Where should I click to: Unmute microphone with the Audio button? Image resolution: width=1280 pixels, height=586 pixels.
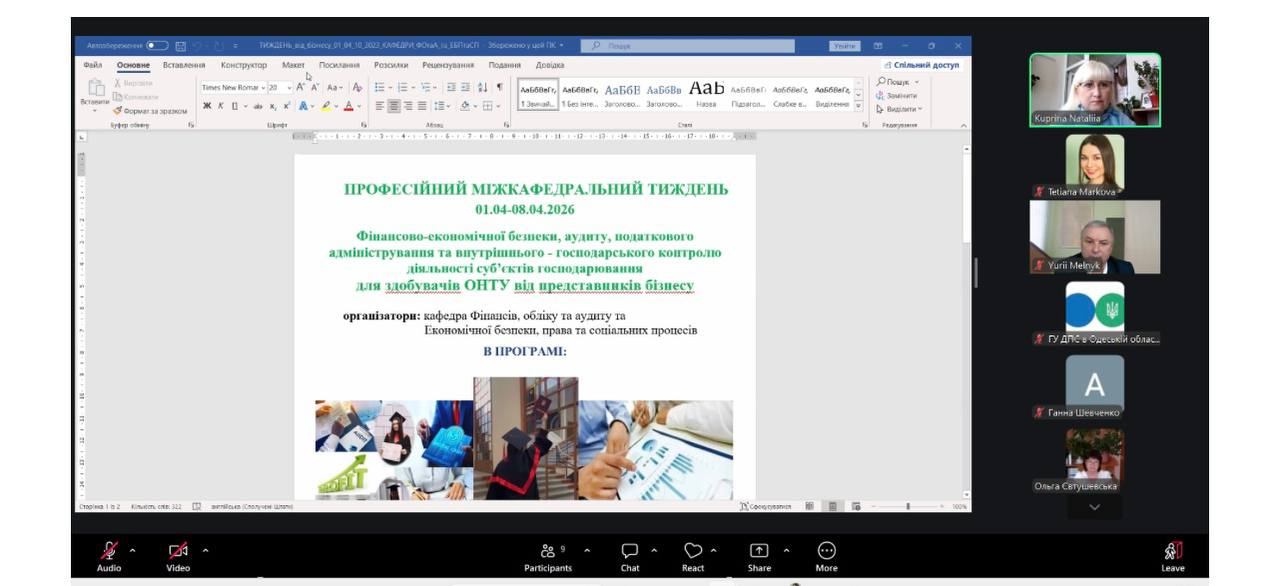(109, 551)
